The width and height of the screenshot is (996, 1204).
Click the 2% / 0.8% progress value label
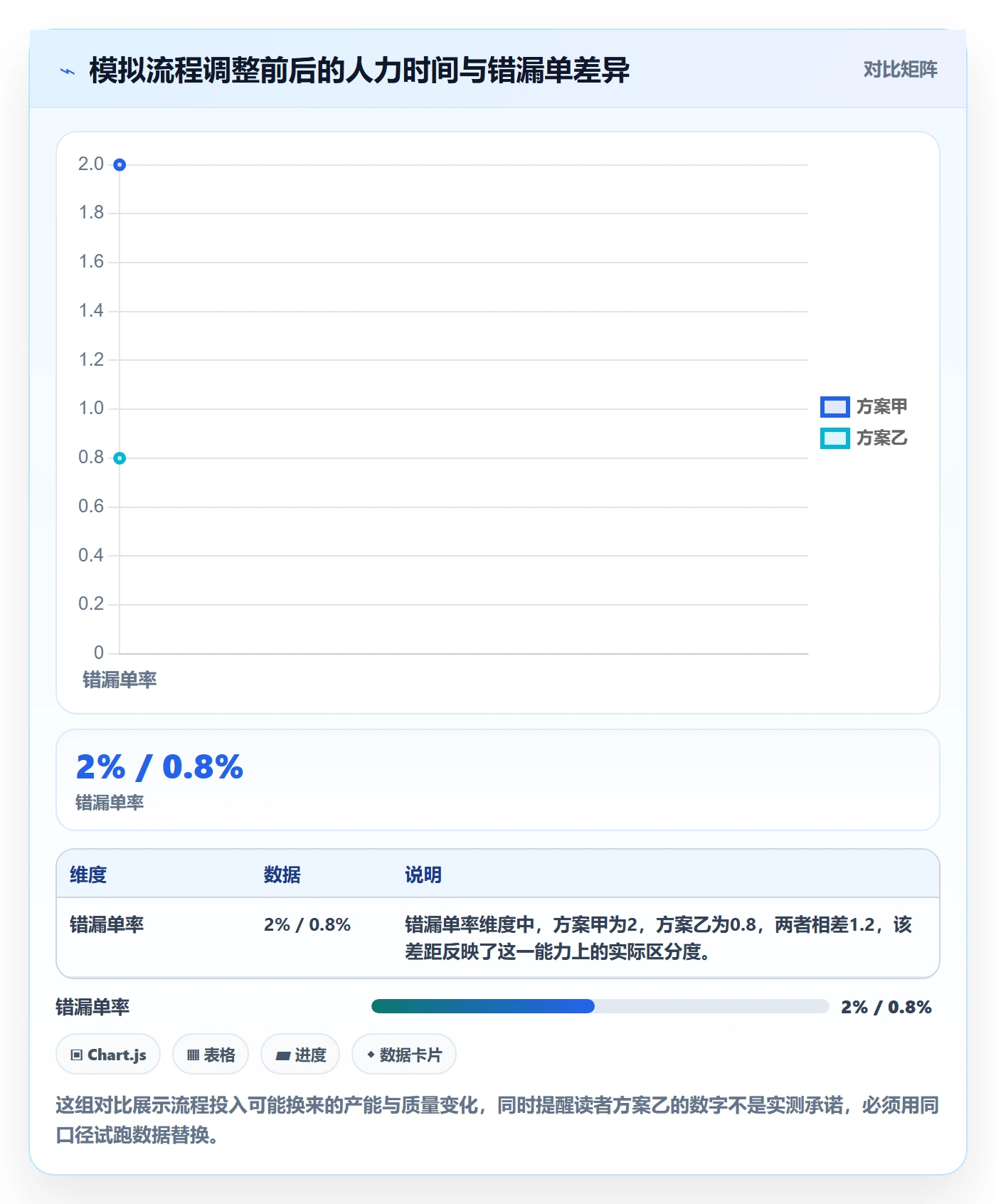click(886, 1007)
